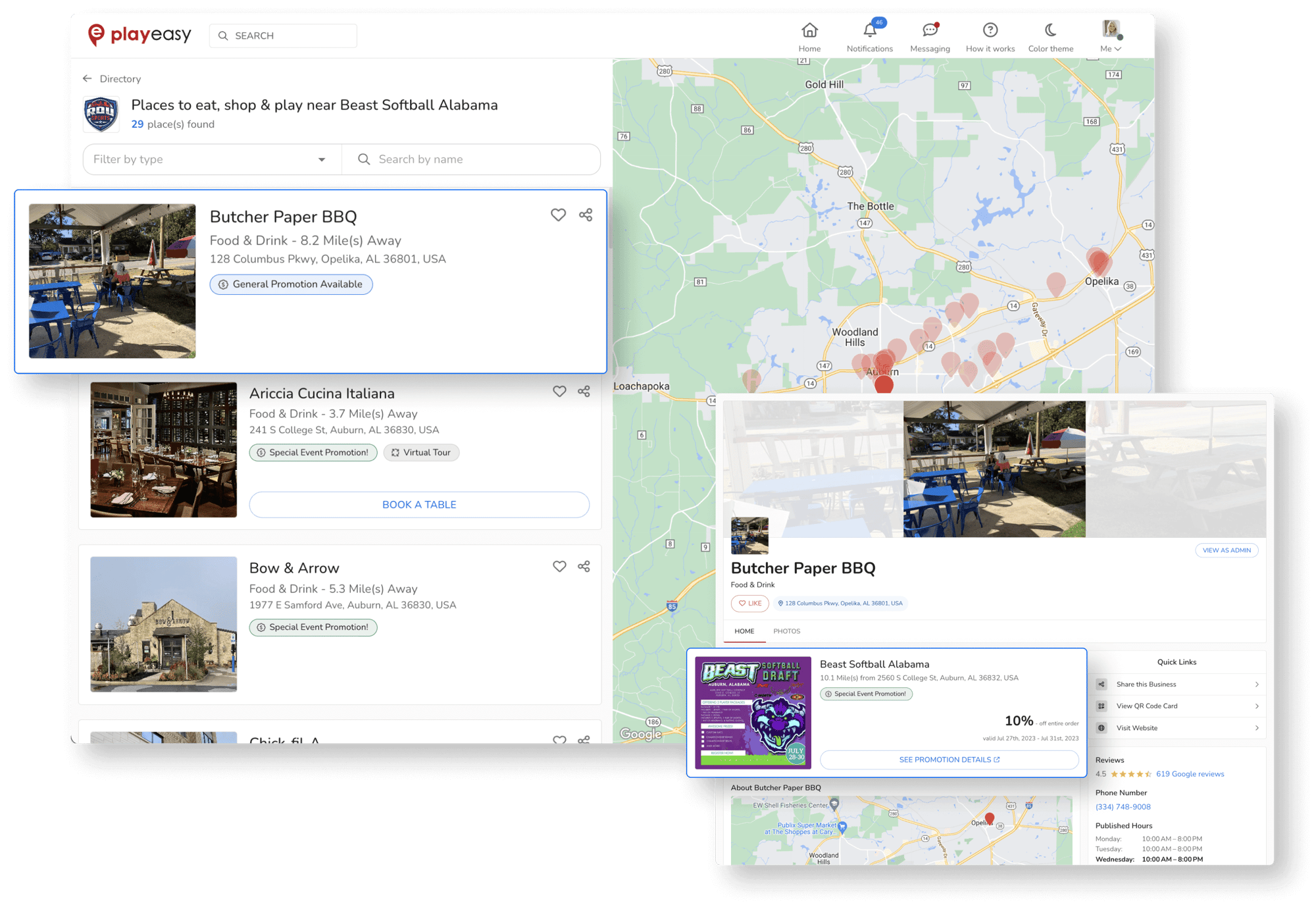Expand View QR Code Card quick link
Image resolution: width=1316 pixels, height=907 pixels.
[1177, 706]
